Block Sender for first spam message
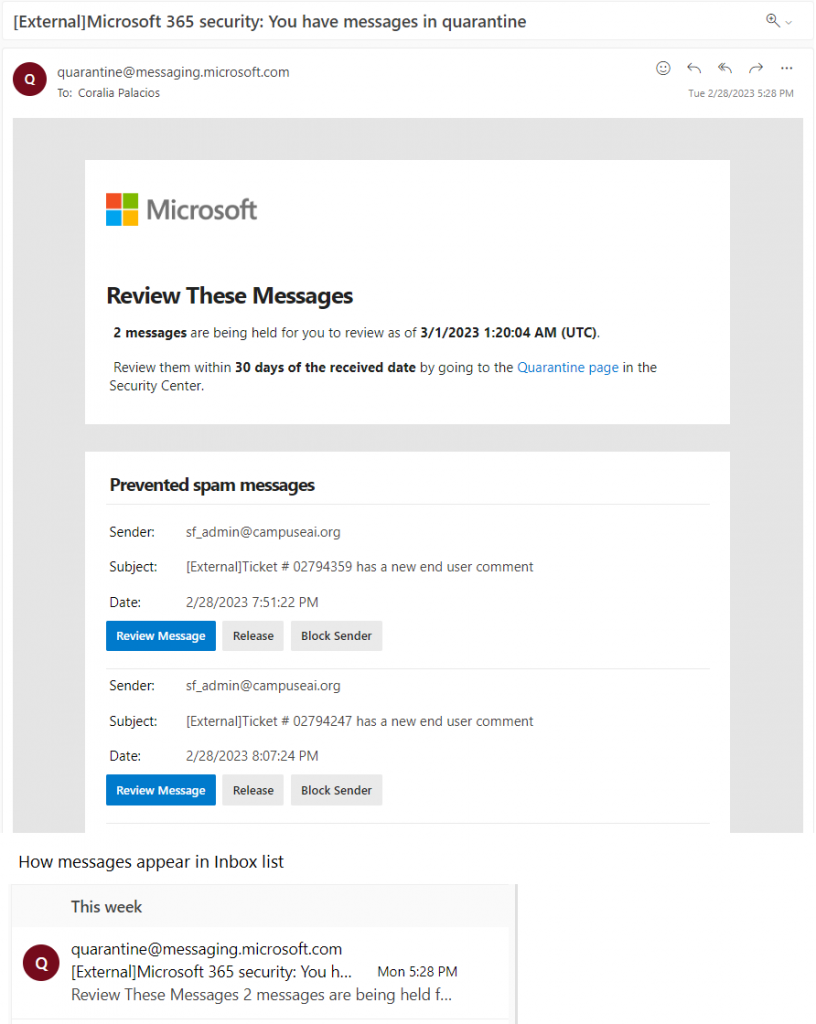Screen dimensions: 816x1024 [x=336, y=636]
